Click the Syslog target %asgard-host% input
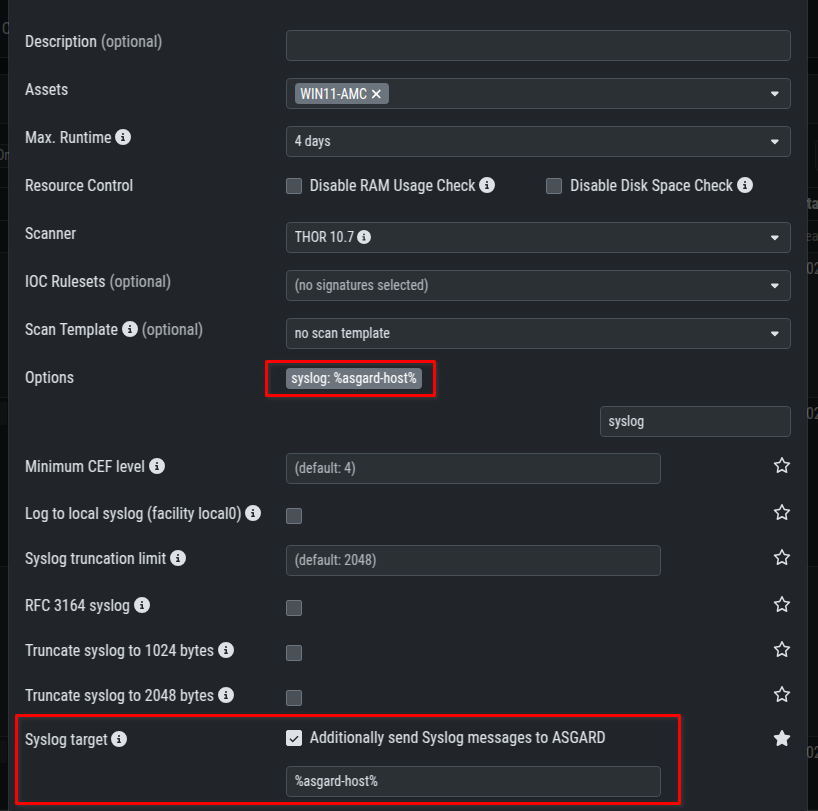The height and width of the screenshot is (811, 818). click(x=473, y=781)
